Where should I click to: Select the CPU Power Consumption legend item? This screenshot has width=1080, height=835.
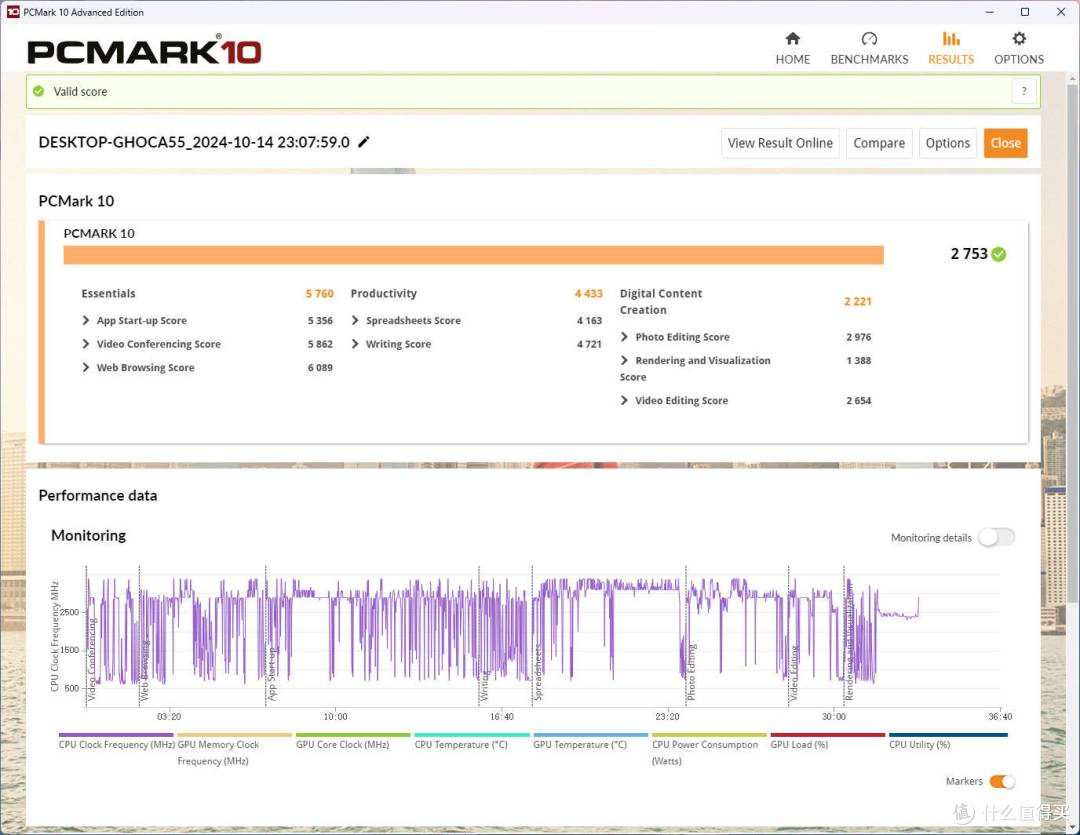(709, 750)
